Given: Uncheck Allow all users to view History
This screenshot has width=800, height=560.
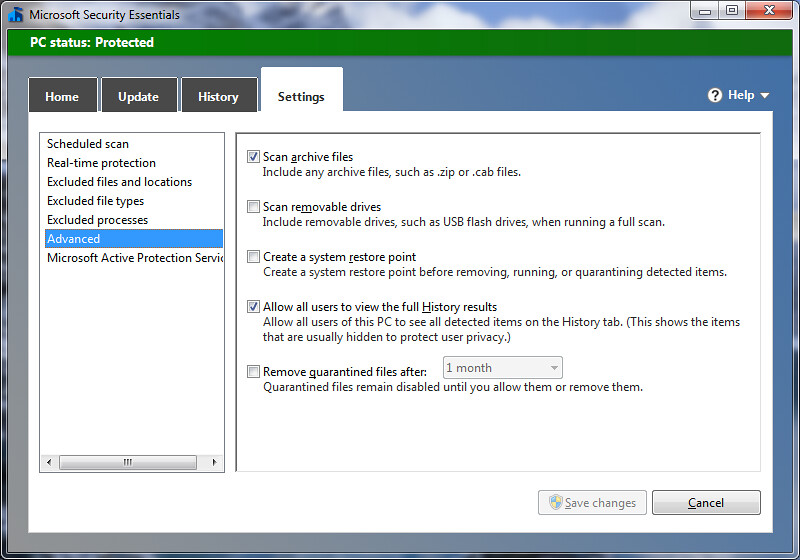Looking at the screenshot, I should (x=253, y=307).
